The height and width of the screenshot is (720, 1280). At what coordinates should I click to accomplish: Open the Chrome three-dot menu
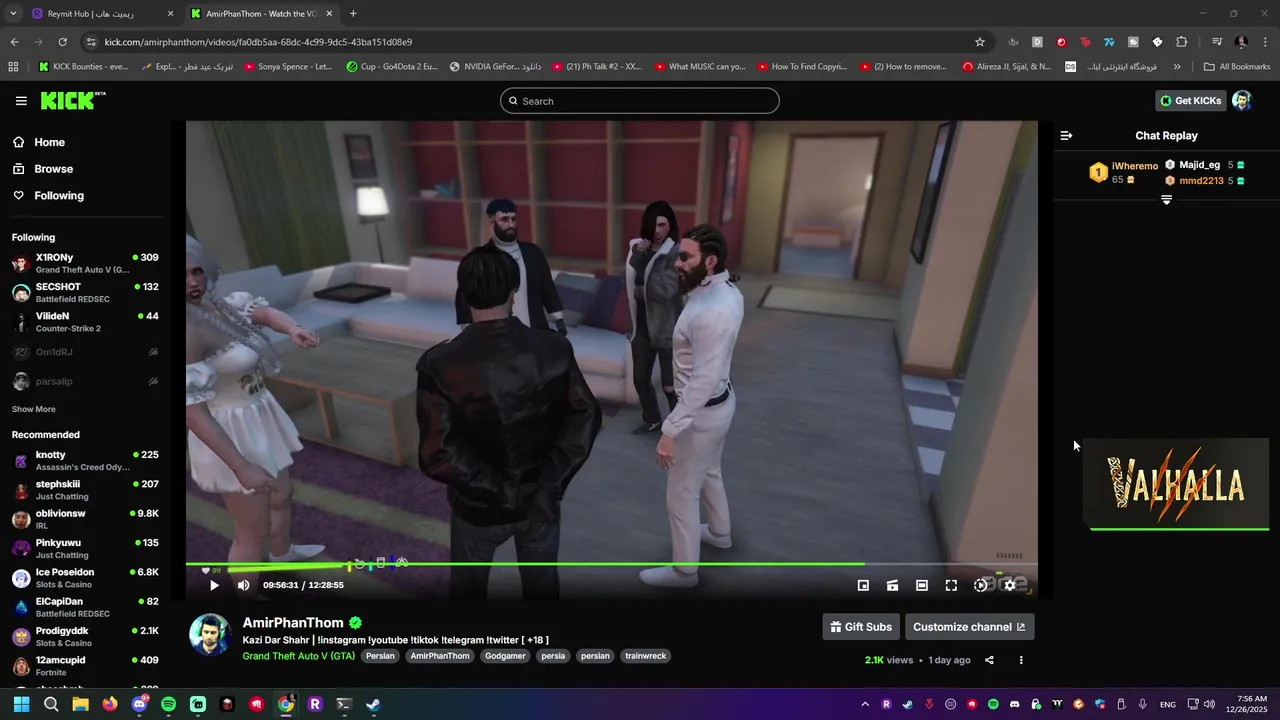pyautogui.click(x=1265, y=42)
